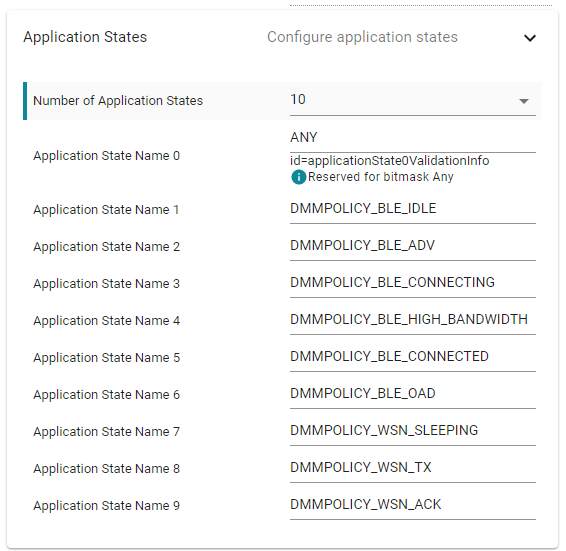Click the Application State Name 2 label
The width and height of the screenshot is (566, 551).
[106, 247]
